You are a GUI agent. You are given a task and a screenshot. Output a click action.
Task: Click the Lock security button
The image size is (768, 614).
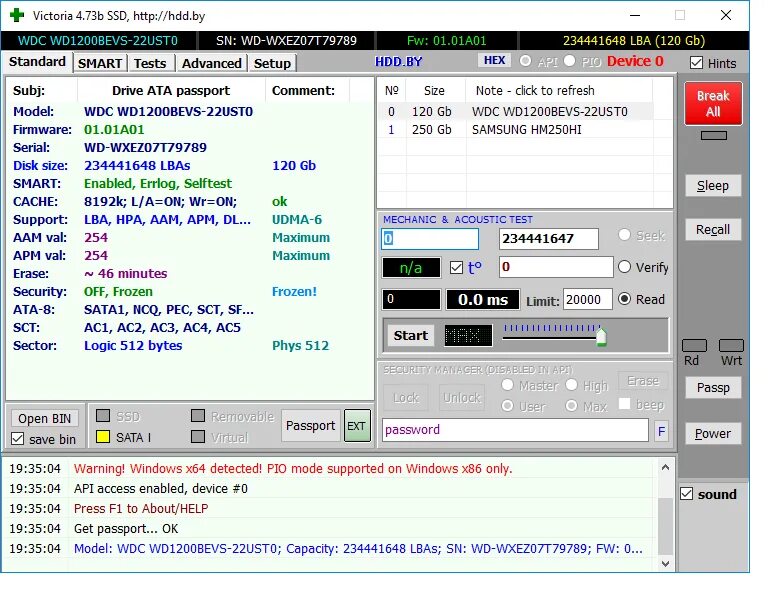[x=406, y=398]
